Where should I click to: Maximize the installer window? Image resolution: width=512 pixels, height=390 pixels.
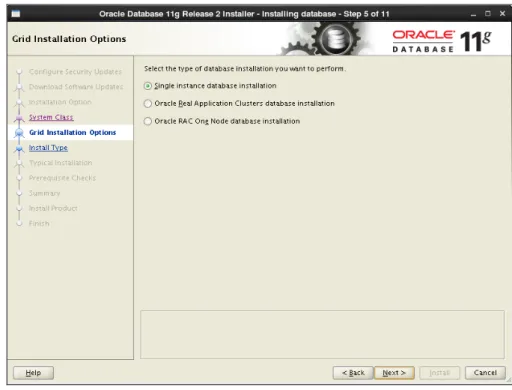[x=488, y=14]
